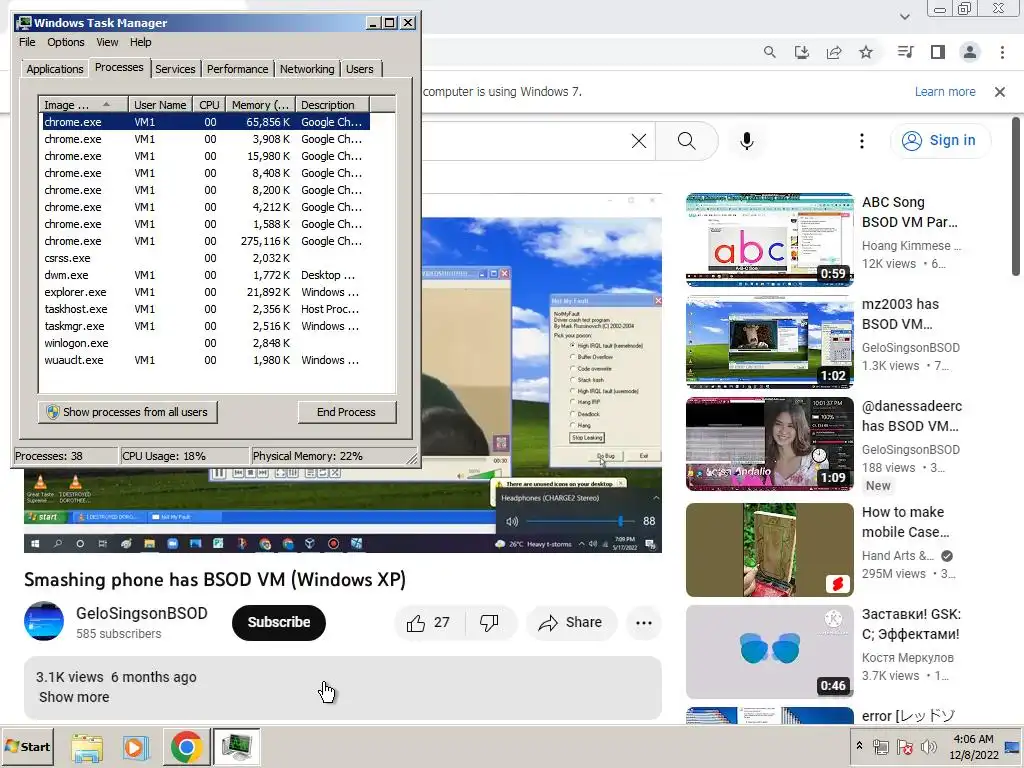
Task: Clear the YouTube search box
Action: (x=639, y=141)
